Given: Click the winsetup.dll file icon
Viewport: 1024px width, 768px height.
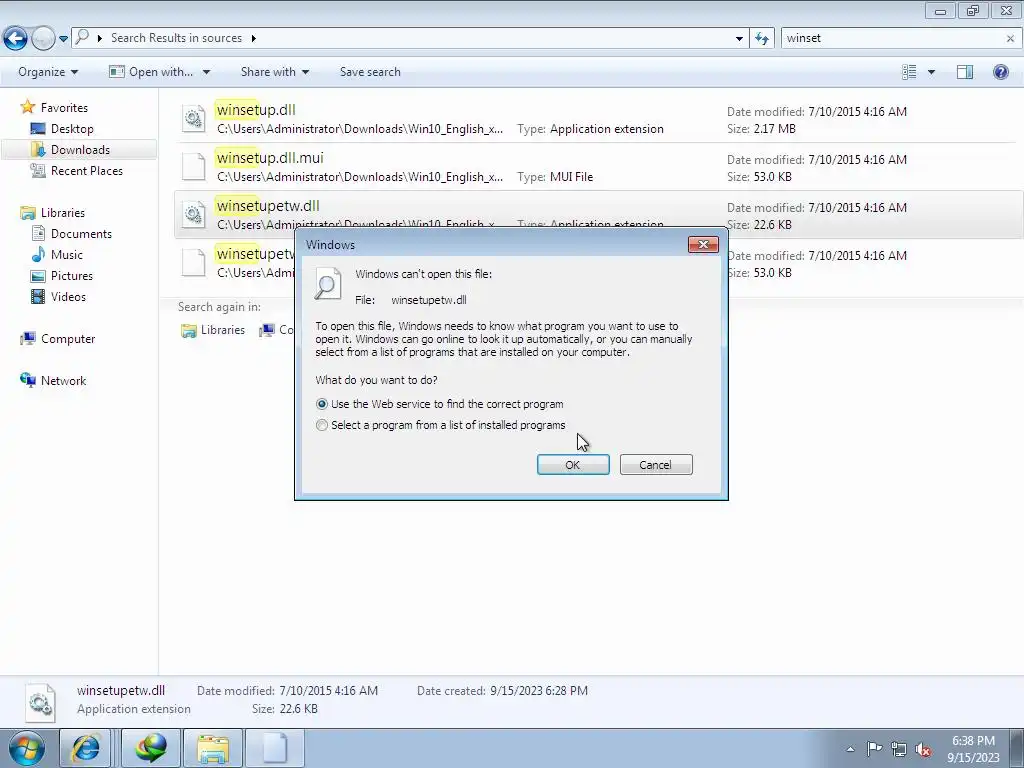Looking at the screenshot, I should pyautogui.click(x=194, y=119).
